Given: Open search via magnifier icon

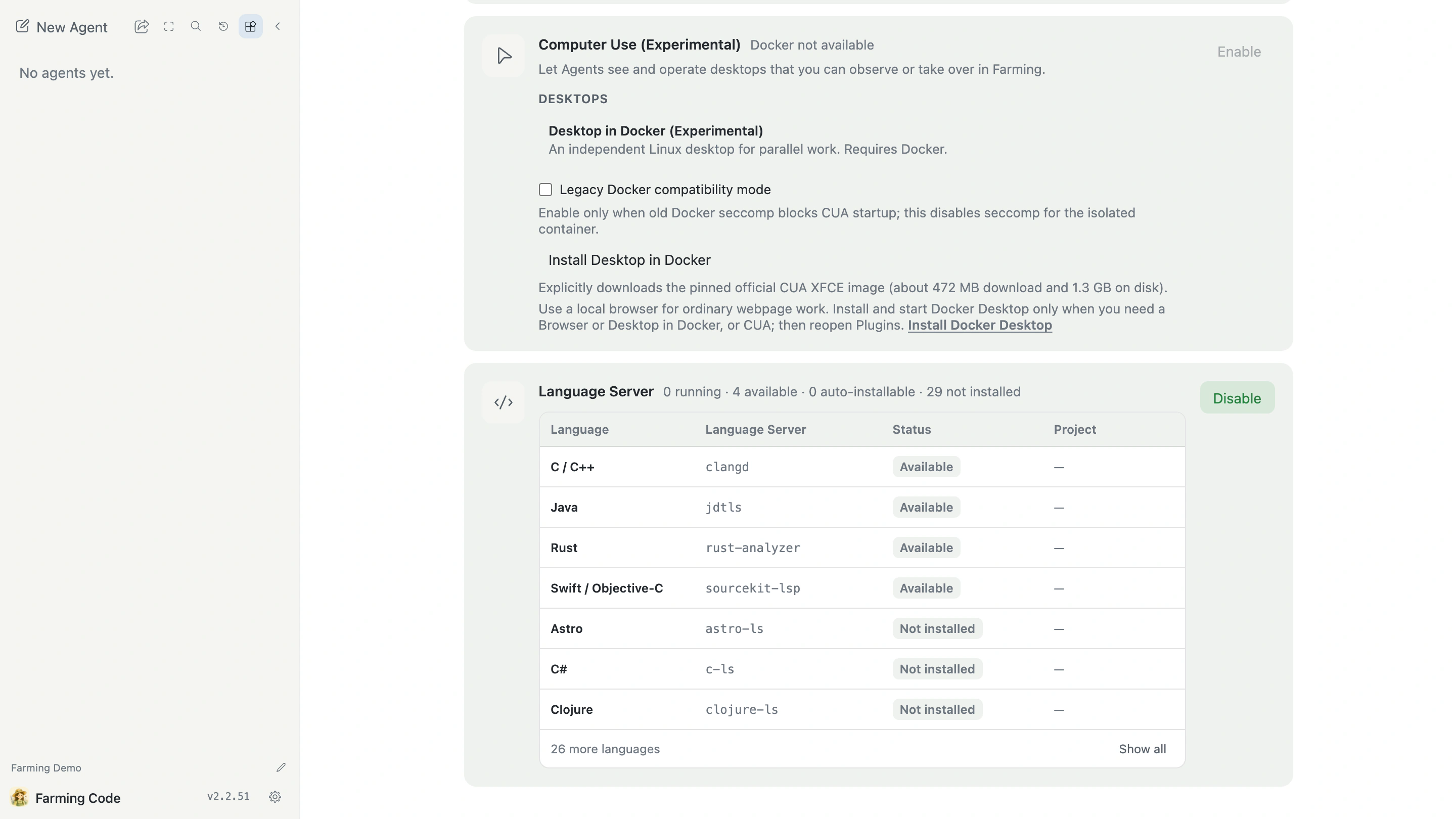Looking at the screenshot, I should (196, 26).
